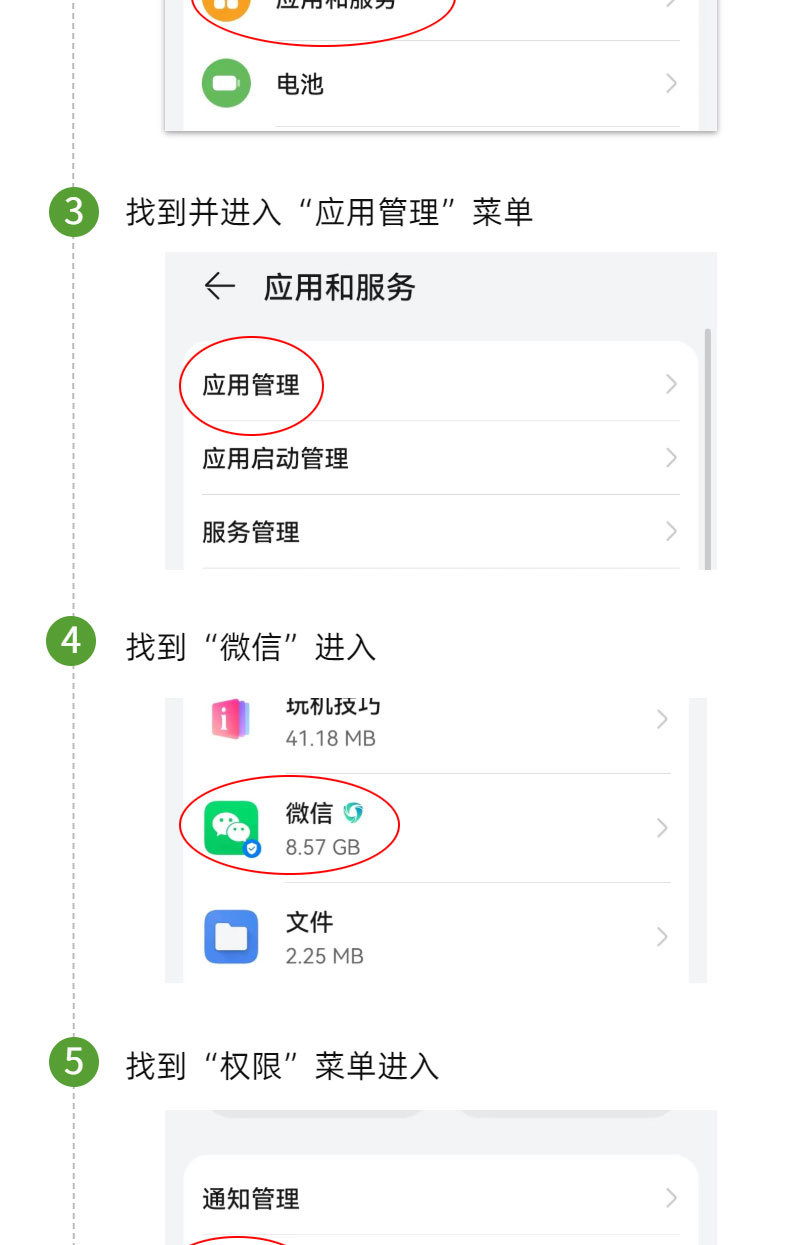Click the green step 3 number badge

[74, 212]
